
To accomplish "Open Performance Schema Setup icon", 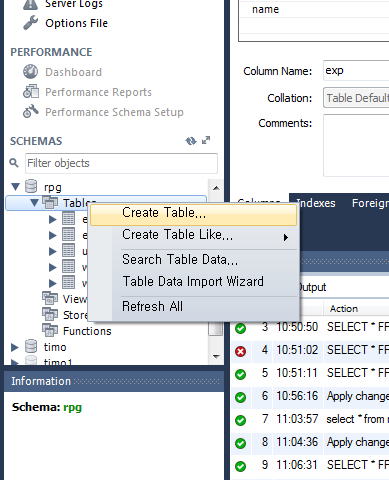I will click(x=31, y=111).
